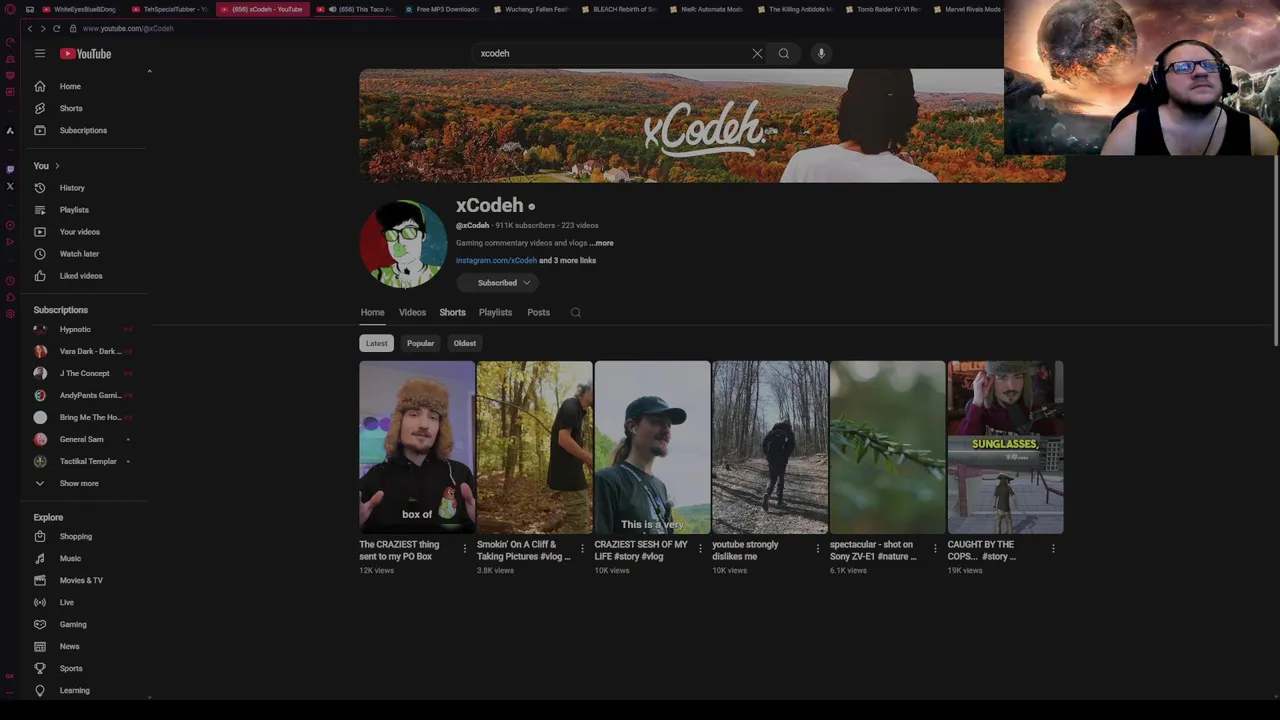Open the instagram.com/xCodeh link

pyautogui.click(x=496, y=260)
